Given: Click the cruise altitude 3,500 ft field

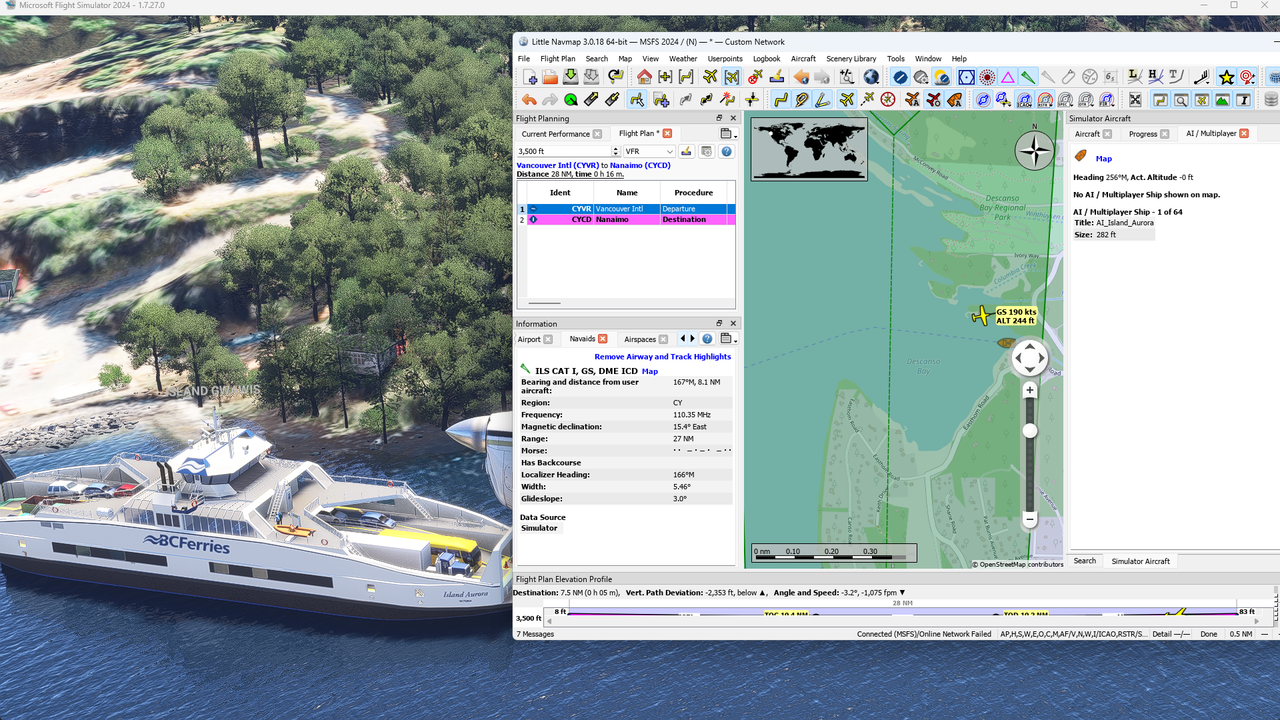Looking at the screenshot, I should [x=563, y=152].
